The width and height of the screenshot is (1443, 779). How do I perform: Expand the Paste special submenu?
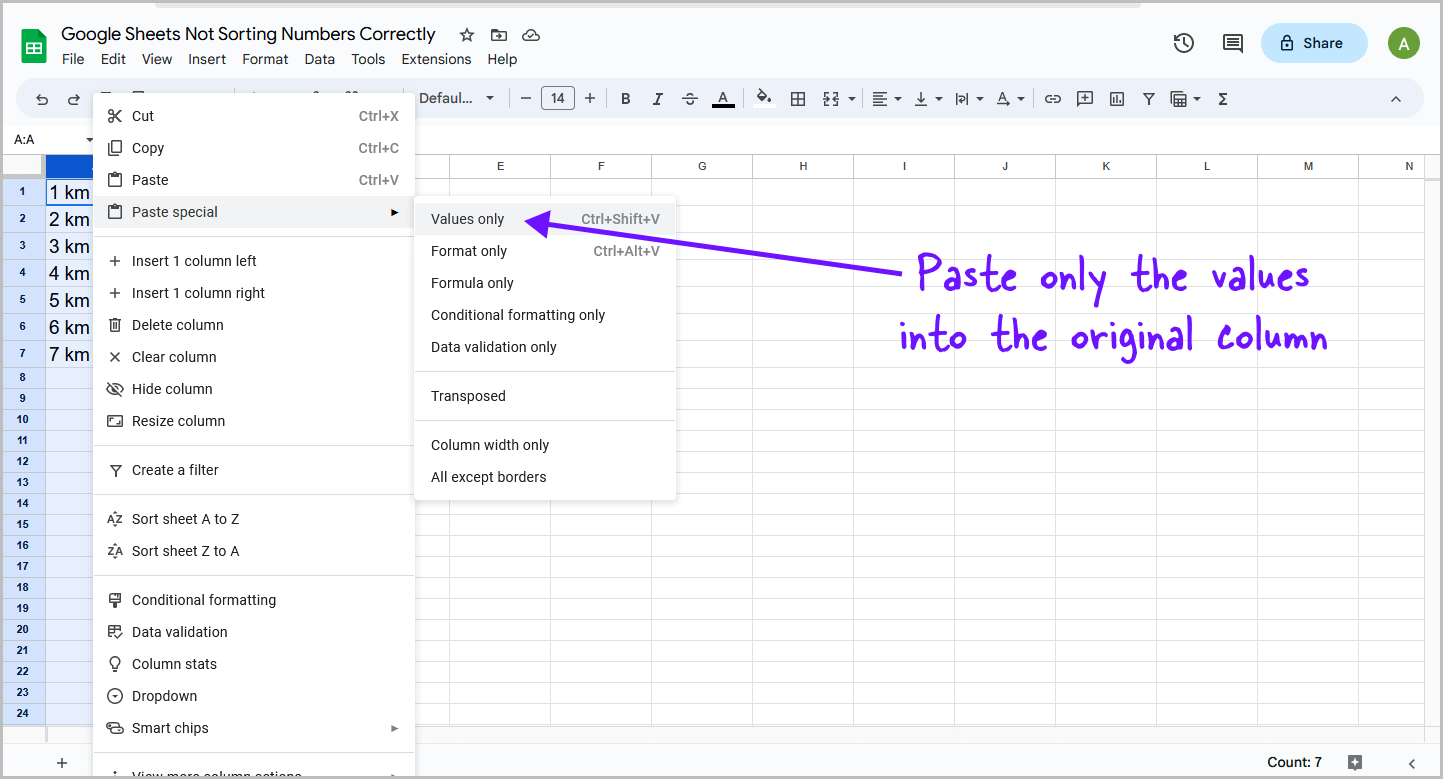pos(253,212)
